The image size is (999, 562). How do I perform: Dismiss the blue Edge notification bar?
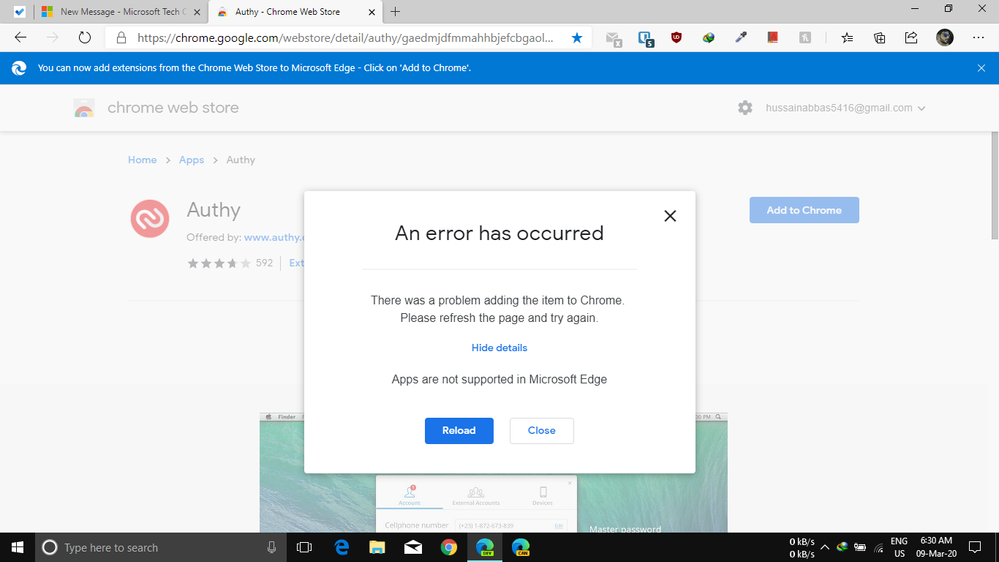click(981, 68)
